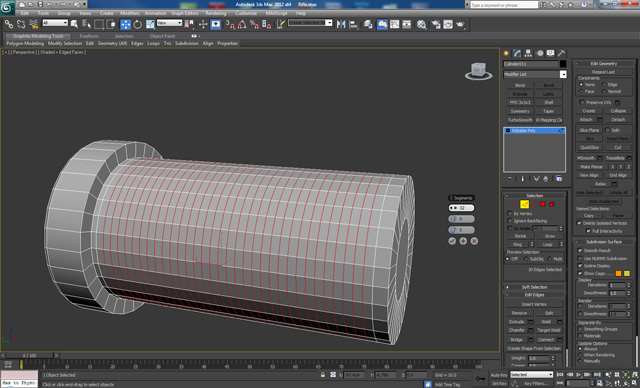Image resolution: width=640 pixels, height=388 pixels.
Task: Click the ViewCube in the viewport
Action: pos(478,70)
